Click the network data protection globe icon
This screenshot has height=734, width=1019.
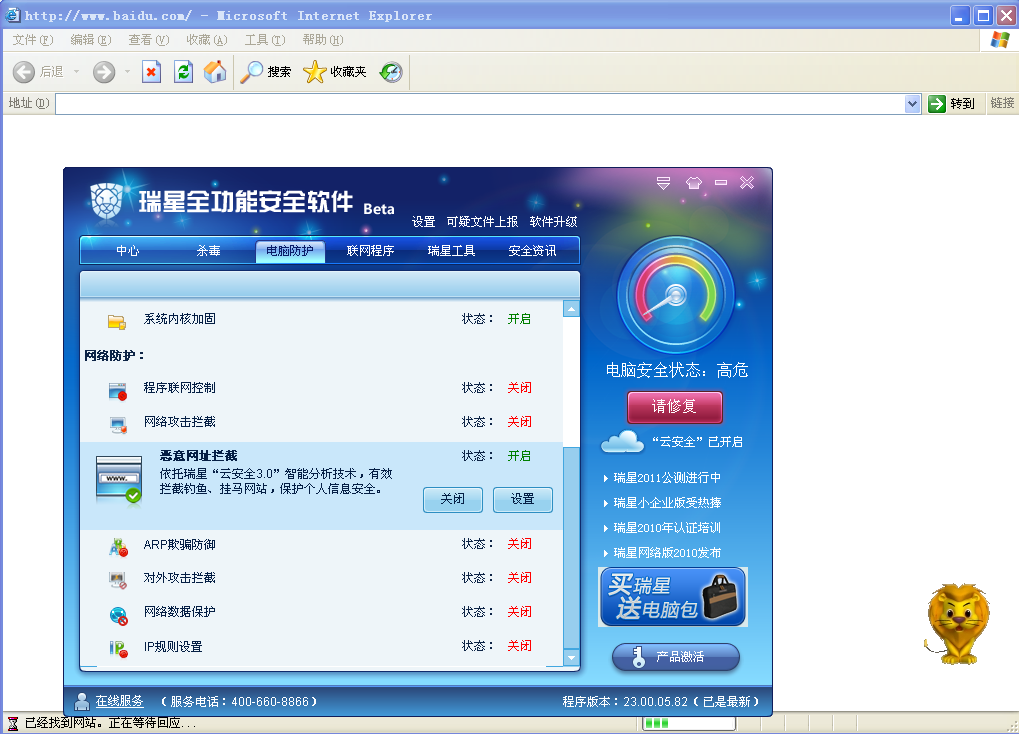coord(118,615)
